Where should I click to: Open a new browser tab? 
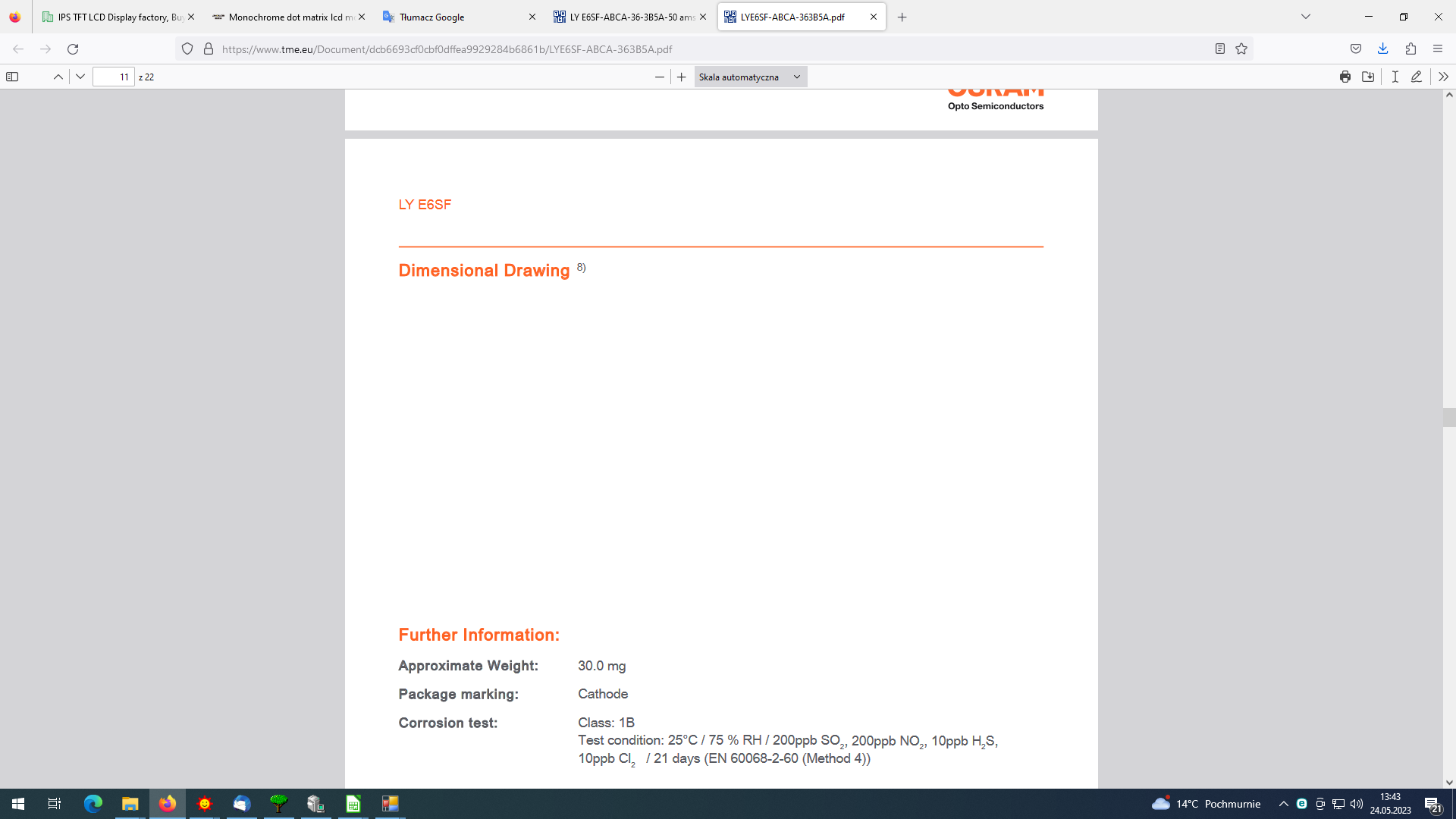pos(902,17)
